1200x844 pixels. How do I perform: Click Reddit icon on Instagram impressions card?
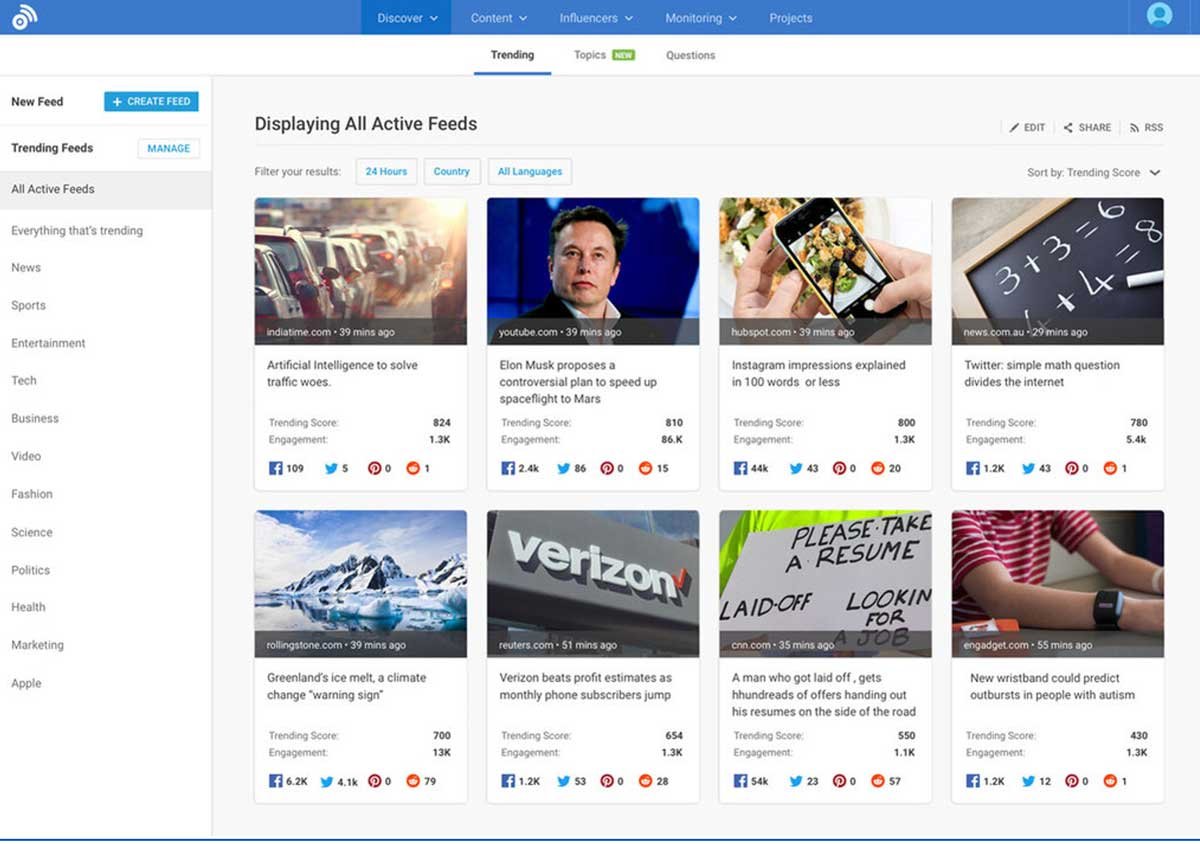(x=878, y=468)
